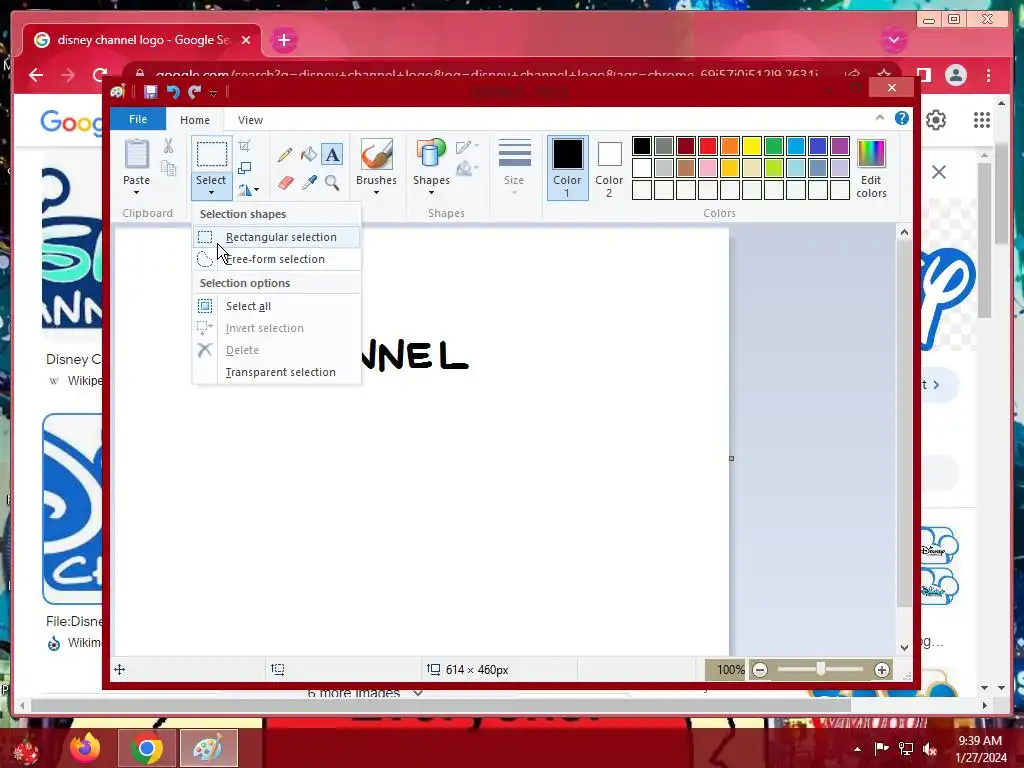Screen dimensions: 1024x768
Task: Select the Pencil tool in Paint
Action: click(285, 155)
